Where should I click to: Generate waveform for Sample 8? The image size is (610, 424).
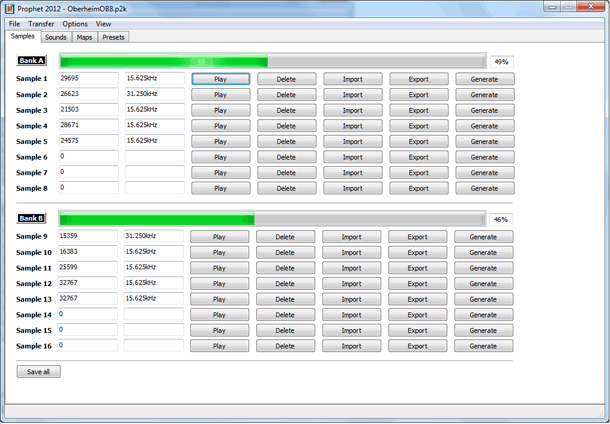point(485,188)
